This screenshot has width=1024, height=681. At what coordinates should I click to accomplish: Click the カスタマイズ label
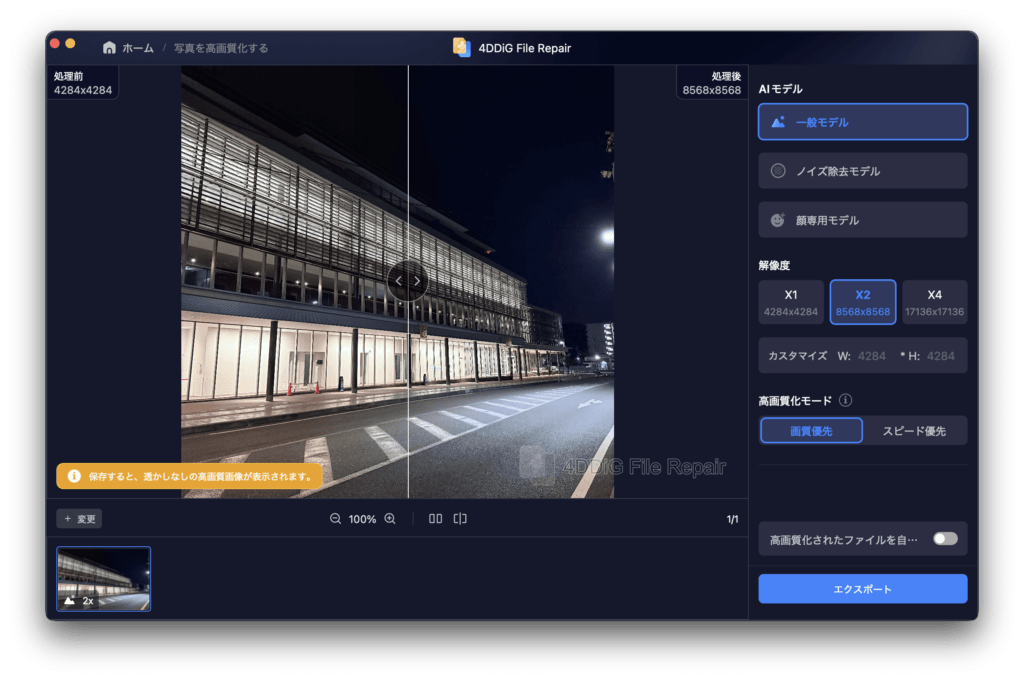point(797,356)
